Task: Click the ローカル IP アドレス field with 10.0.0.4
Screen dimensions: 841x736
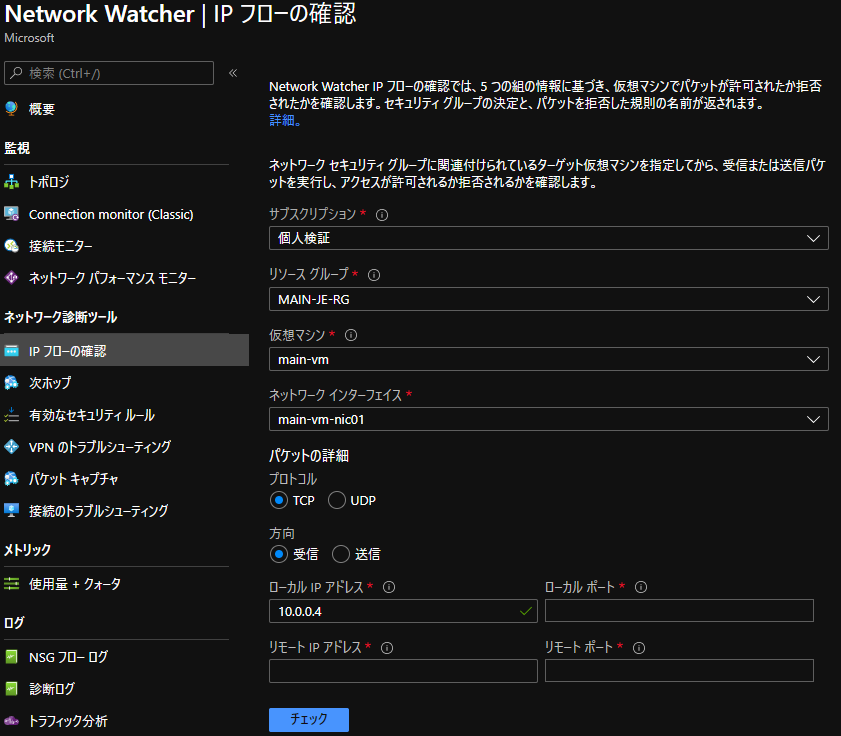Action: click(403, 611)
